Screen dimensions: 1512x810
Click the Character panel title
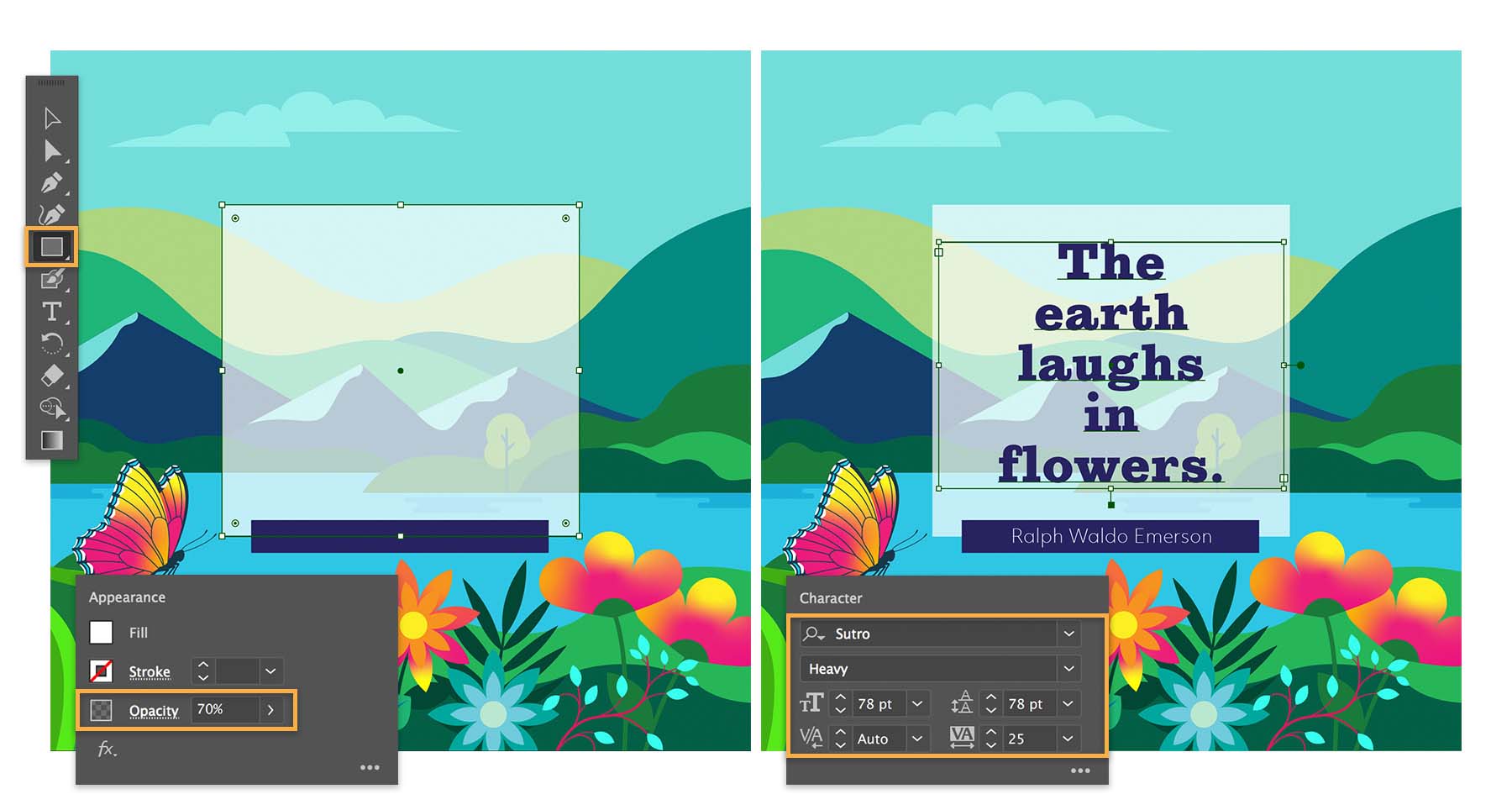tap(831, 598)
